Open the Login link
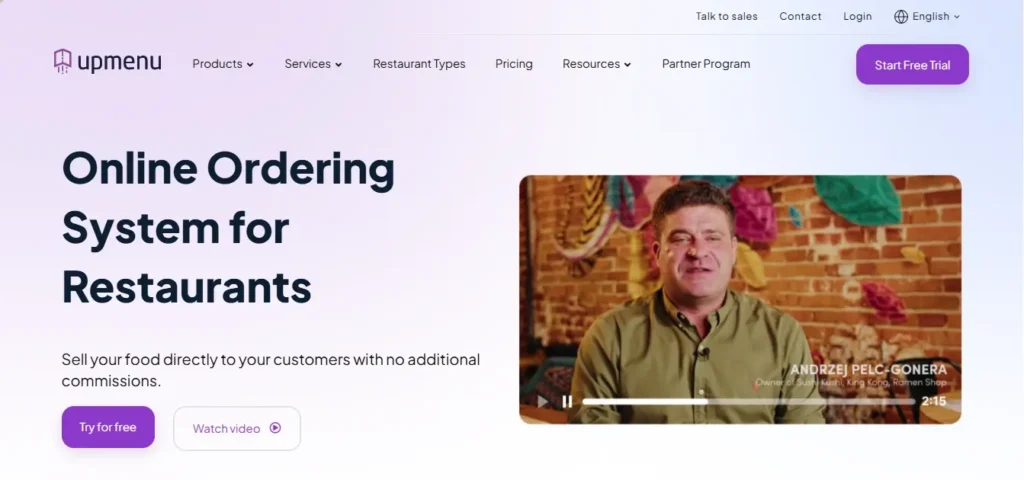Screen dimensions: 1024x480 857,17
